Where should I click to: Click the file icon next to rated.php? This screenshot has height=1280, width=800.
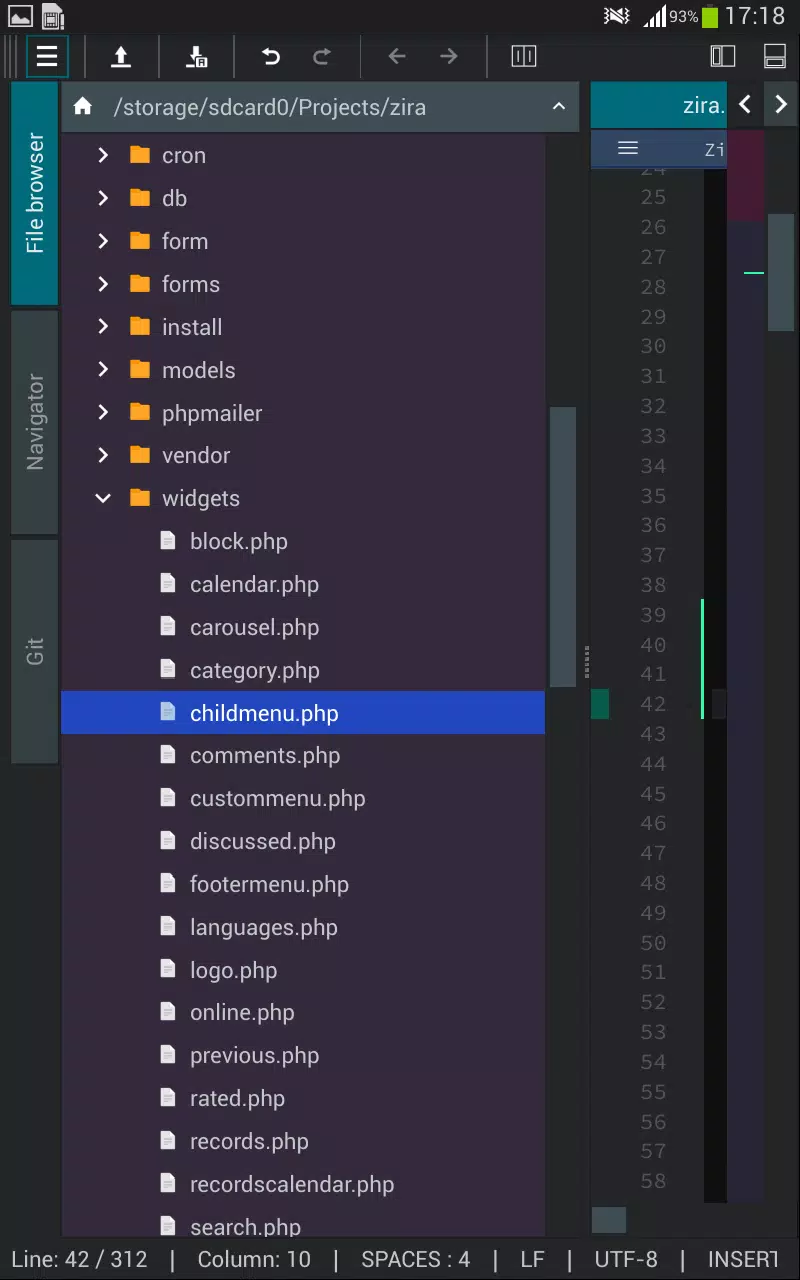point(168,1097)
